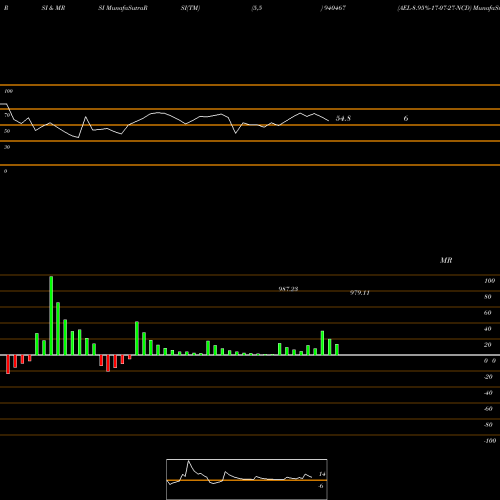Viewport: 500px width, 500px height.
Task: Click the '-20' label on MR axis
Action: tap(488, 377)
